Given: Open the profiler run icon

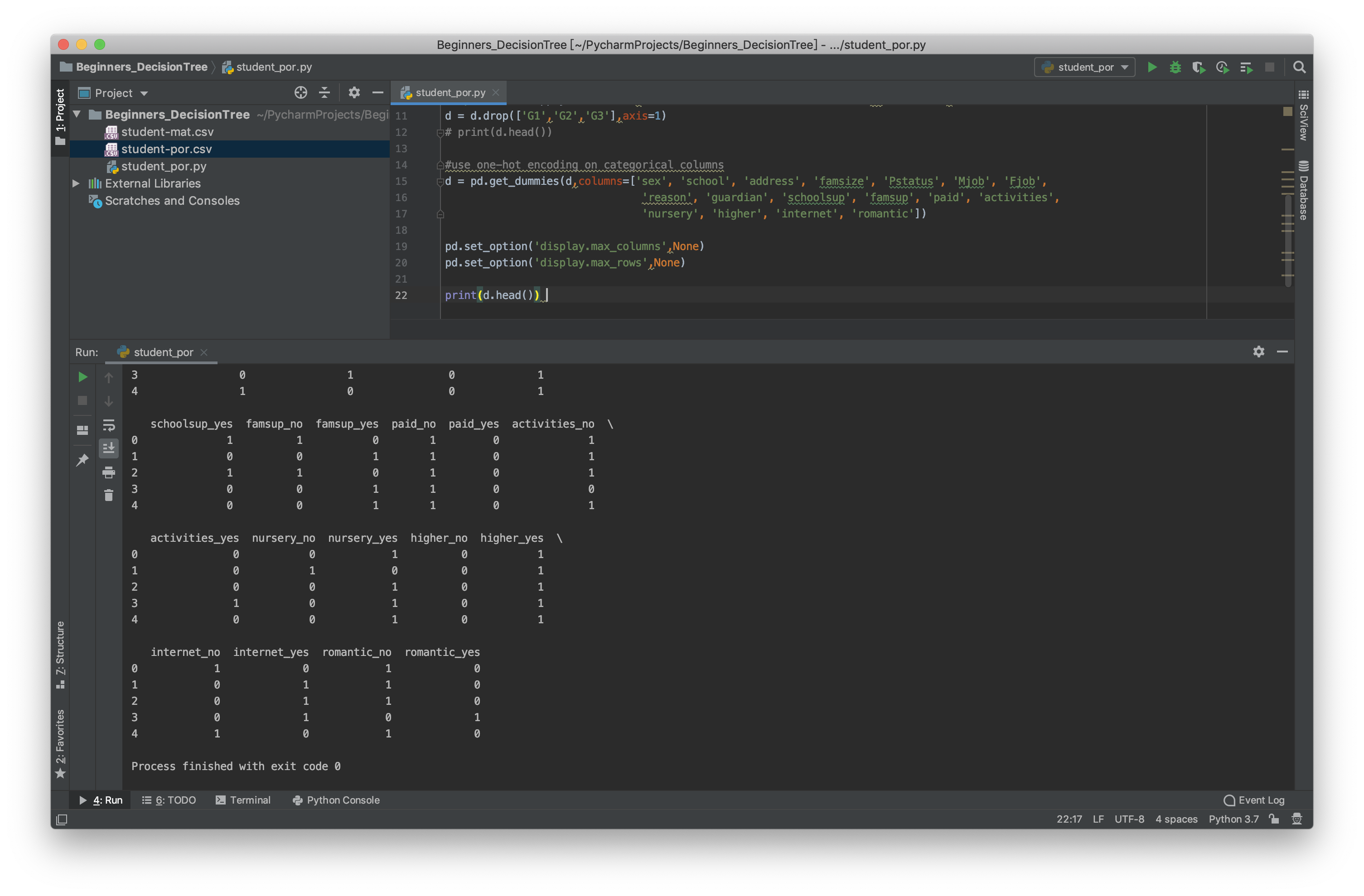Looking at the screenshot, I should click(1223, 67).
